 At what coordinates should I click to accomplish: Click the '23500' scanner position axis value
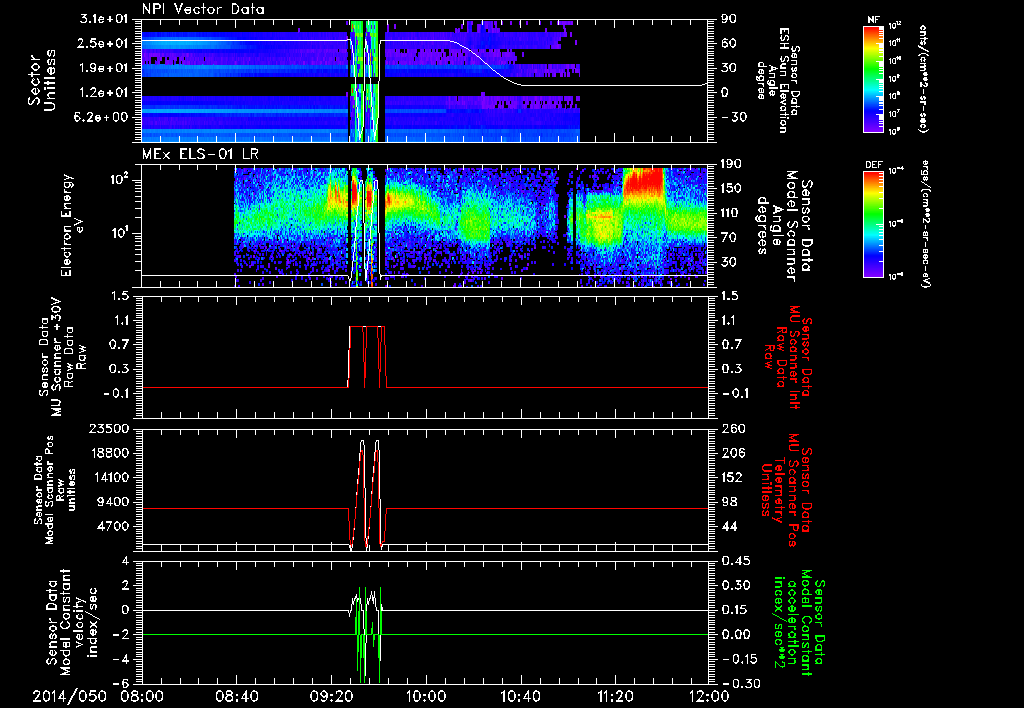[x=108, y=429]
